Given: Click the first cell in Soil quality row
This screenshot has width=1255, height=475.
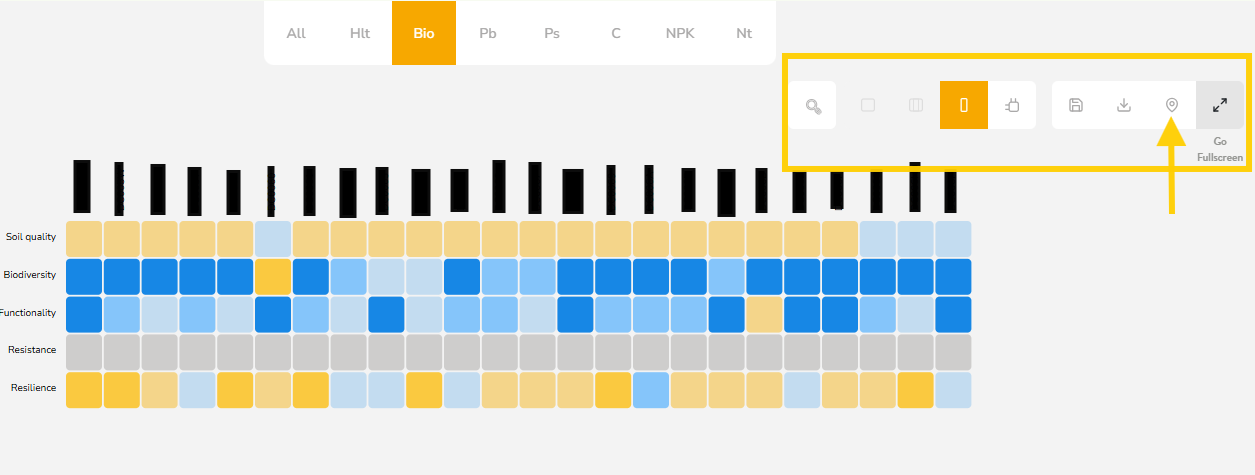Looking at the screenshot, I should pyautogui.click(x=84, y=238).
